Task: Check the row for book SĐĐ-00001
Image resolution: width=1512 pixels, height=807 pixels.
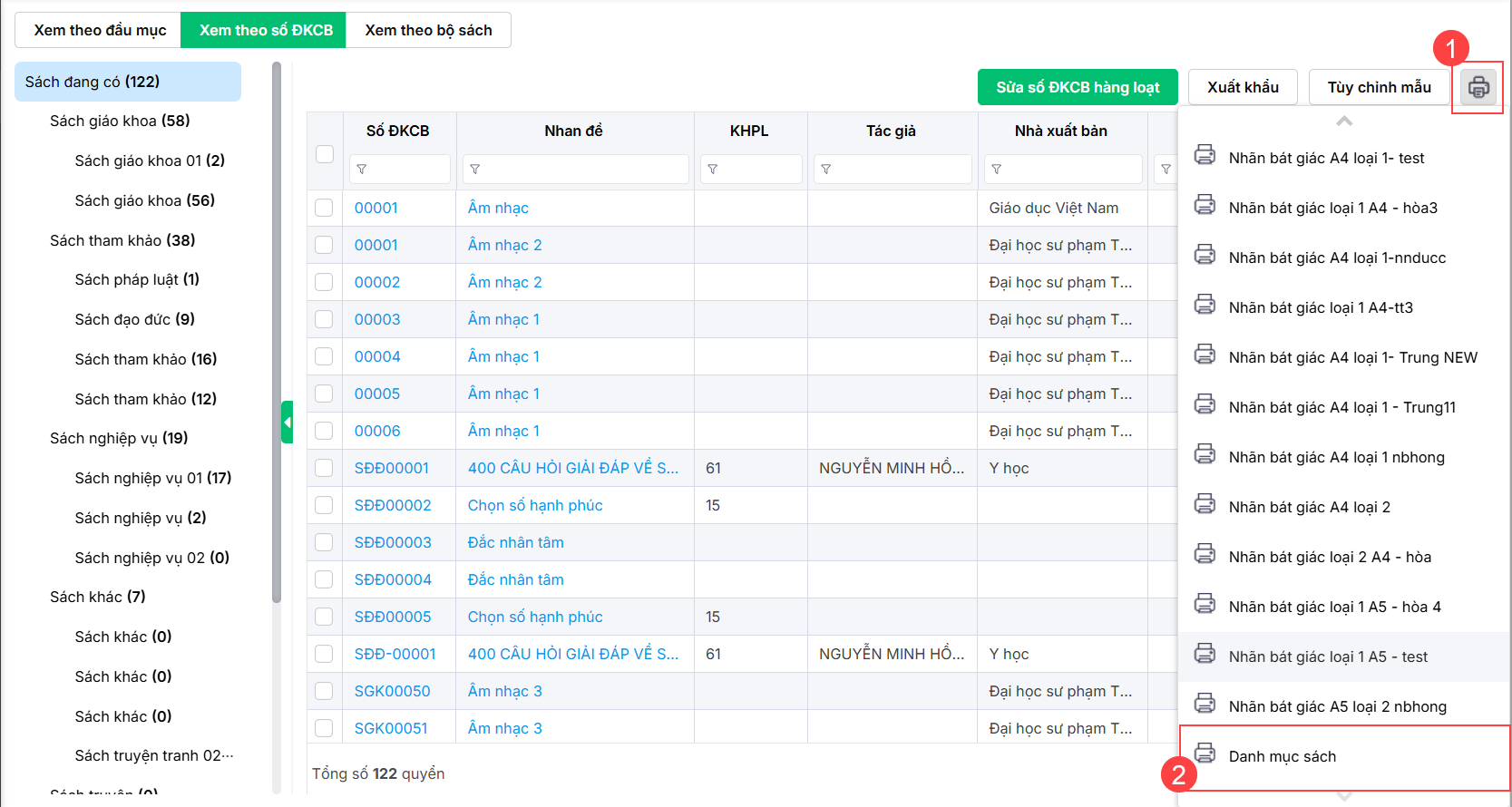Action: point(324,654)
